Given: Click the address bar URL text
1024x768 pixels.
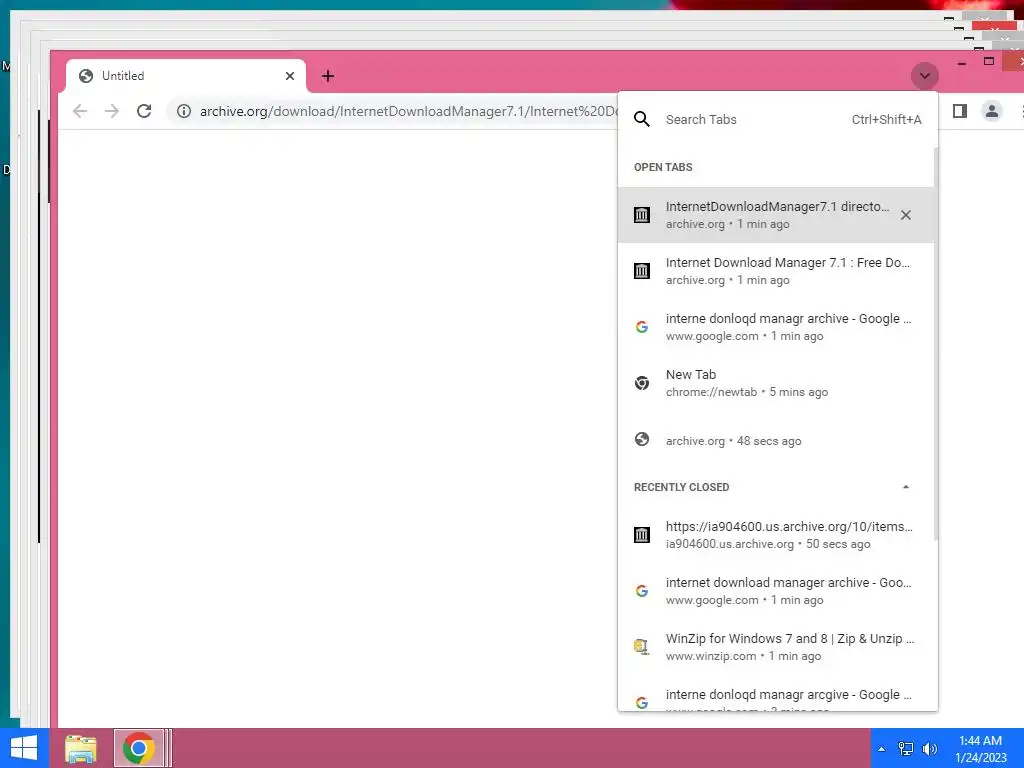Looking at the screenshot, I should (x=409, y=112).
